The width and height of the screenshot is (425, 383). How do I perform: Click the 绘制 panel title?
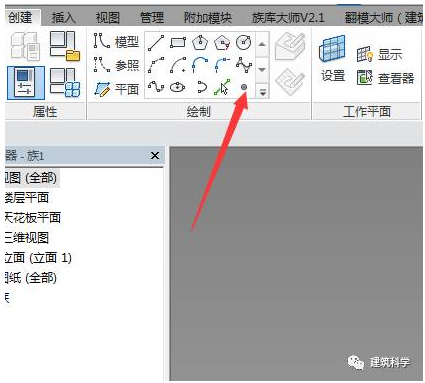199,111
